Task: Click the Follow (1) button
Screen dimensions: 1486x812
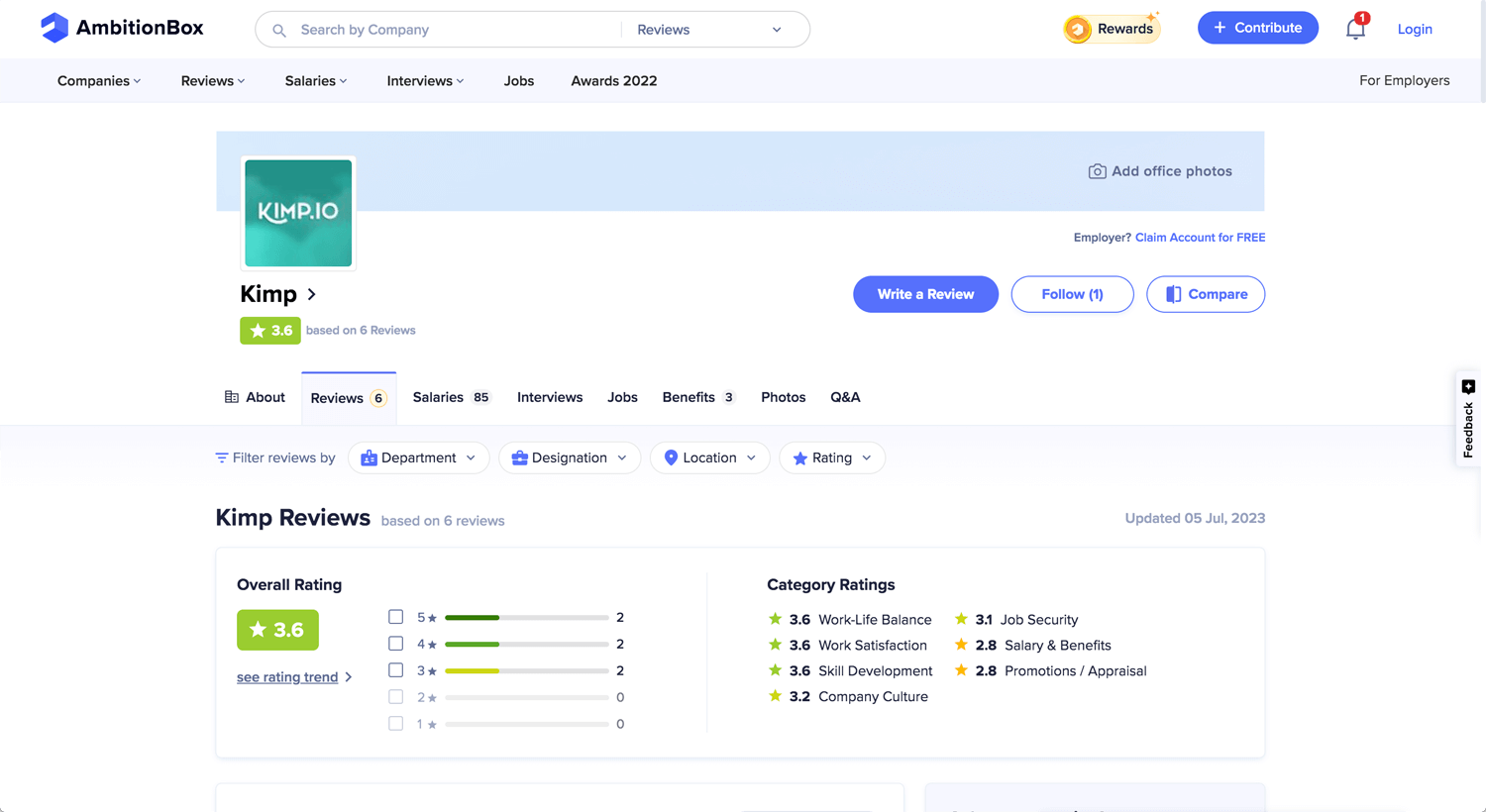Action: (x=1072, y=294)
